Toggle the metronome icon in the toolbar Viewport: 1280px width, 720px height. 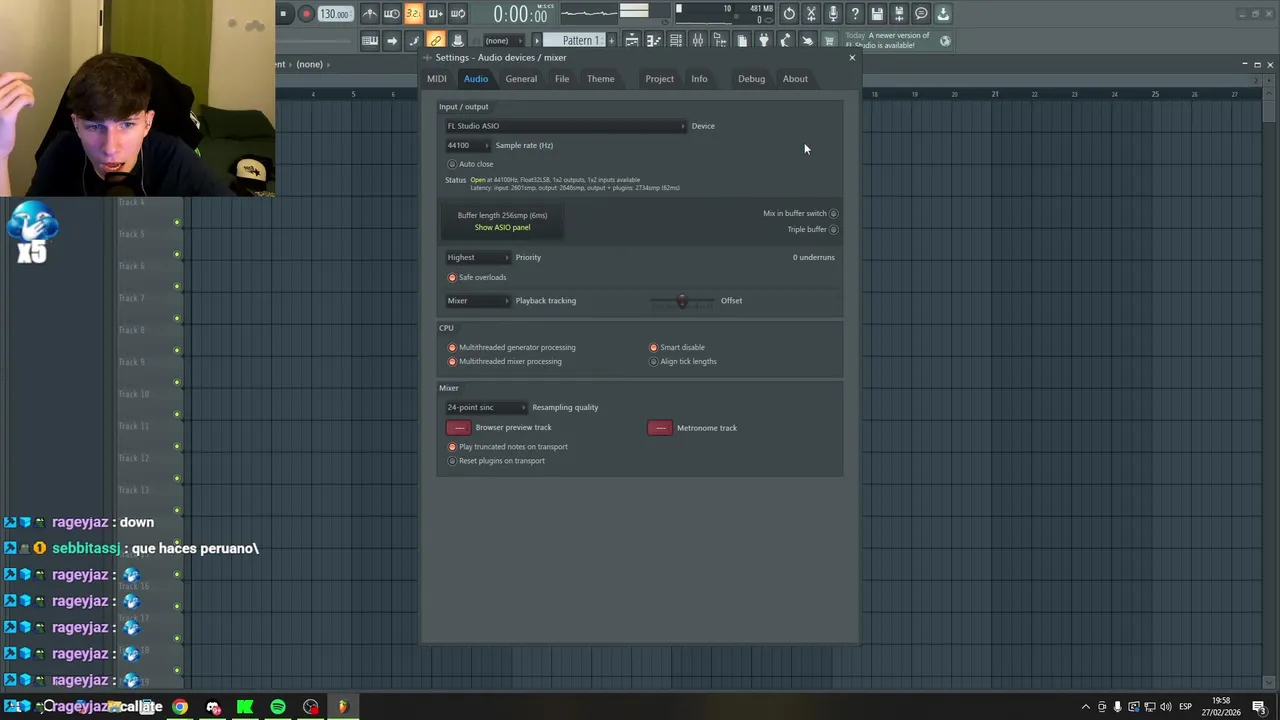click(371, 14)
